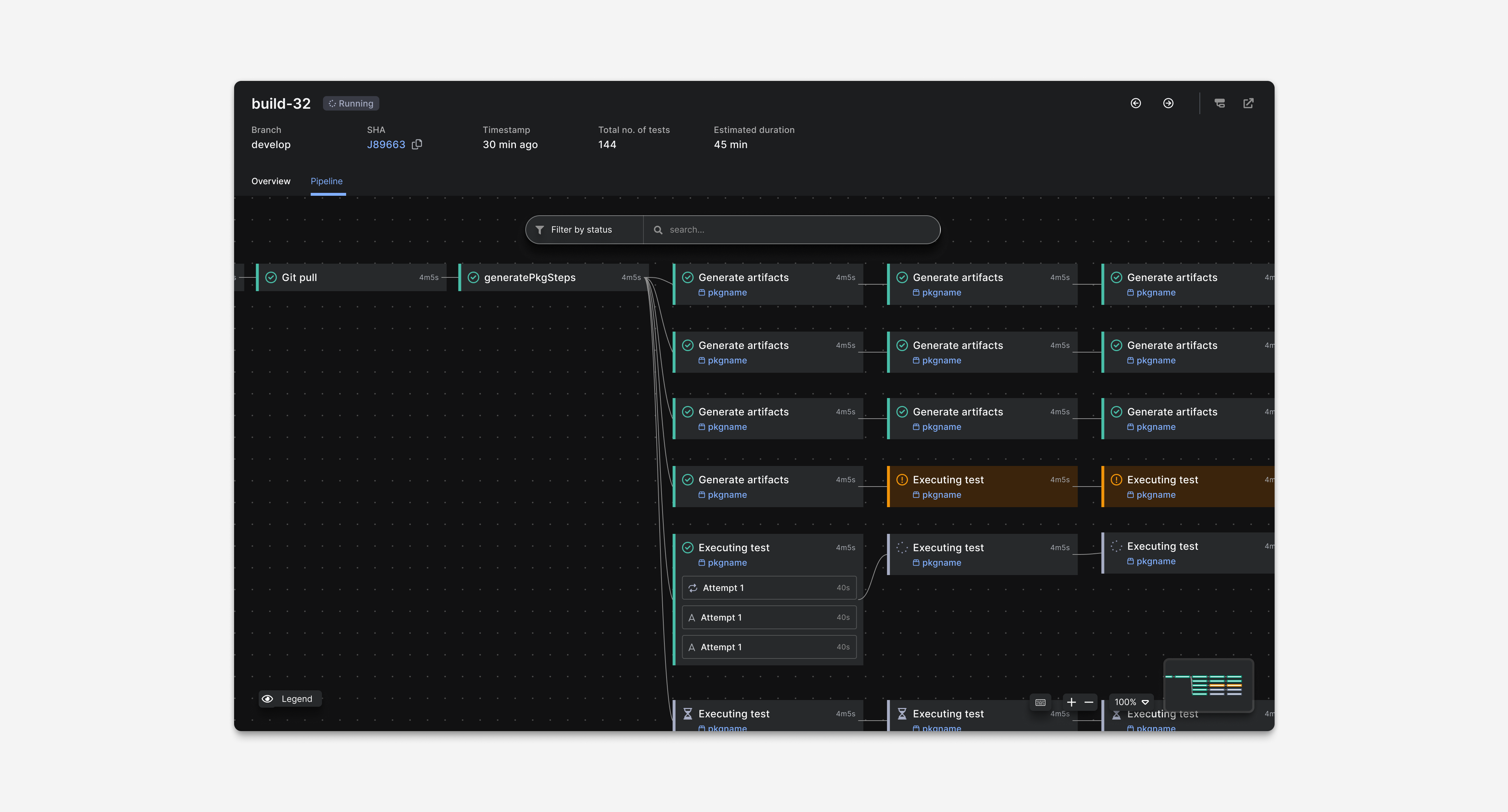The width and height of the screenshot is (1508, 812).
Task: Click the pipeline hierarchy view icon
Action: (1219, 103)
